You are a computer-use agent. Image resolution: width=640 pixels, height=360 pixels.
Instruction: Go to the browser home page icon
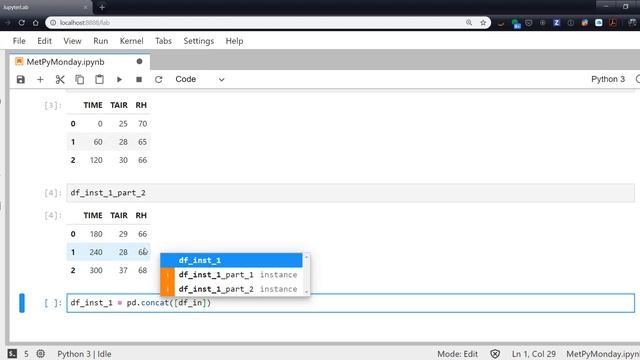pyautogui.click(x=36, y=23)
